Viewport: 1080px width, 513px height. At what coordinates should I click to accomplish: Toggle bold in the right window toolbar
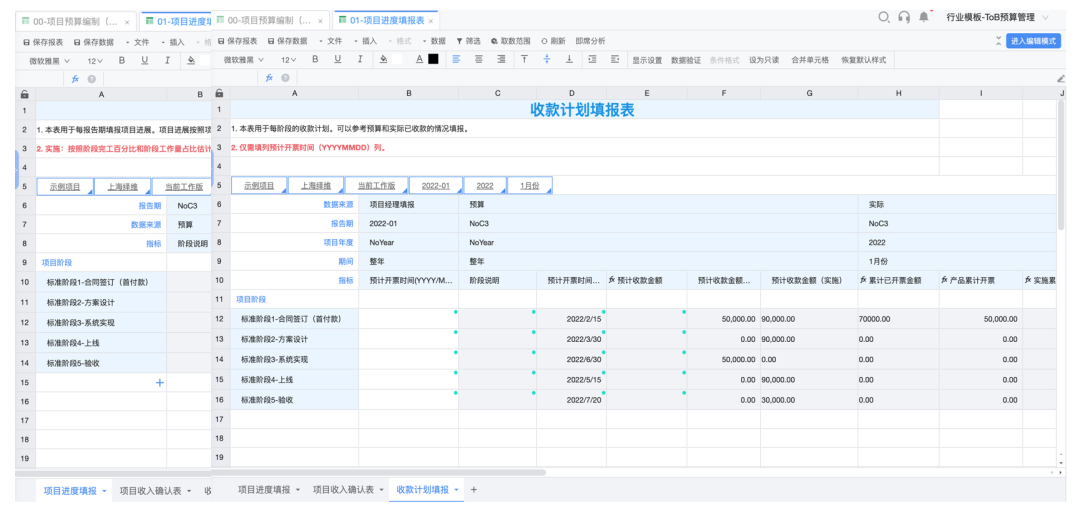(x=315, y=59)
